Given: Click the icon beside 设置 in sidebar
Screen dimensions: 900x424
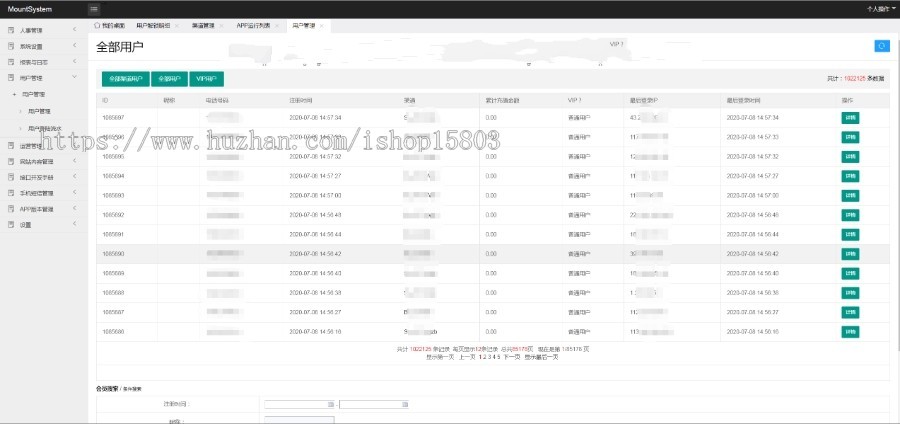Looking at the screenshot, I should 11,225.
